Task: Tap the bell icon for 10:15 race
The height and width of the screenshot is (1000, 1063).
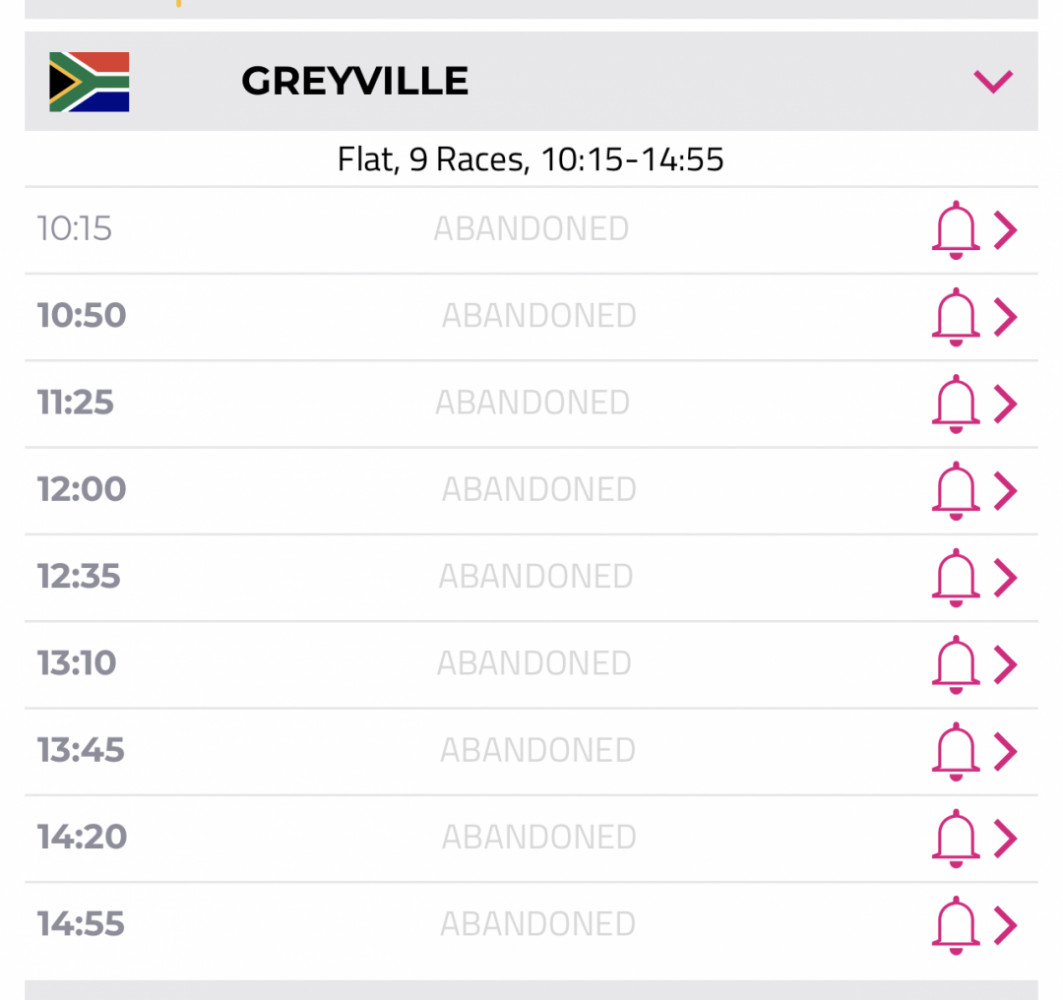Action: click(x=955, y=230)
